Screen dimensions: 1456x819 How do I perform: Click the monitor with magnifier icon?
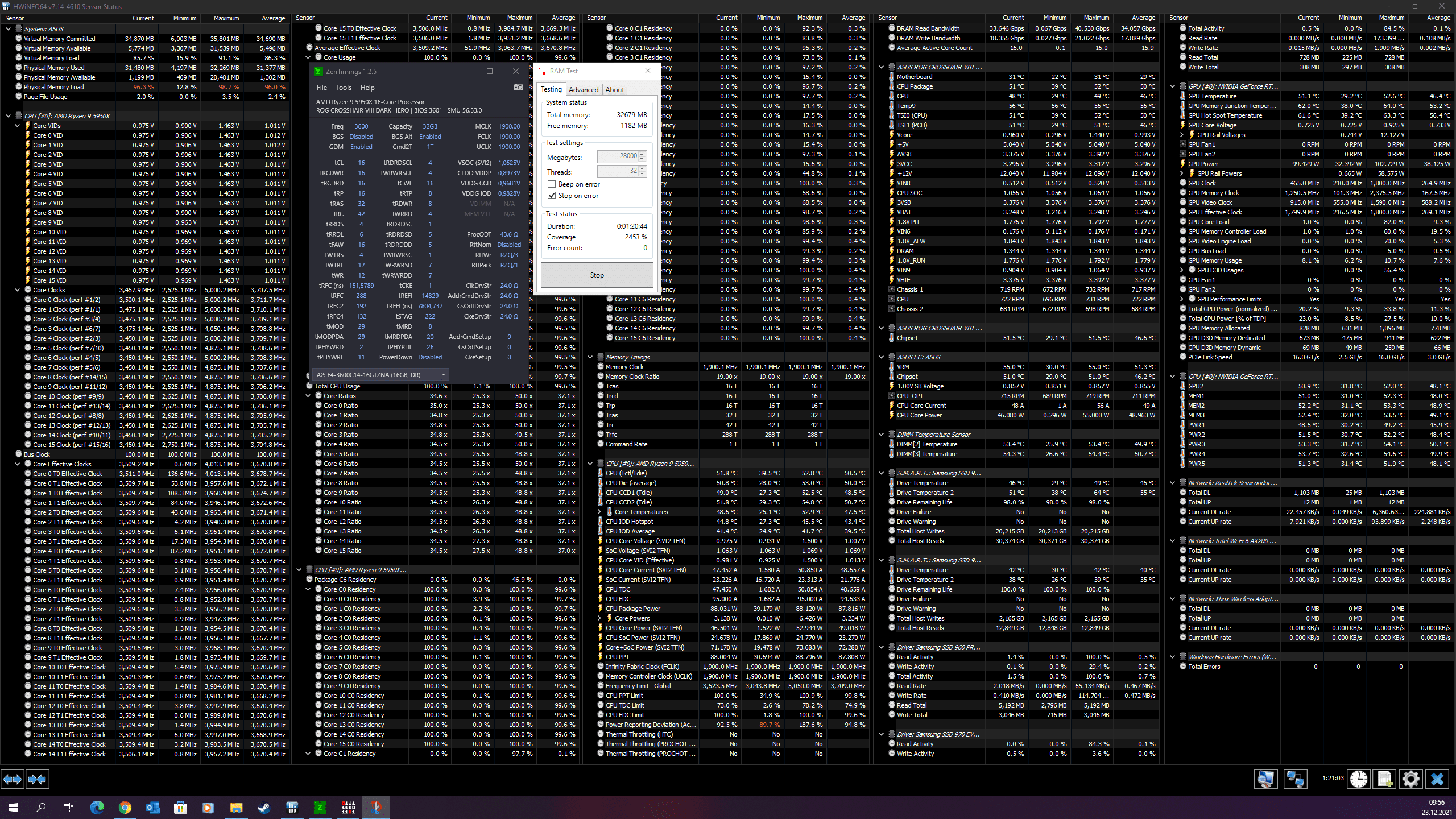(1265, 779)
